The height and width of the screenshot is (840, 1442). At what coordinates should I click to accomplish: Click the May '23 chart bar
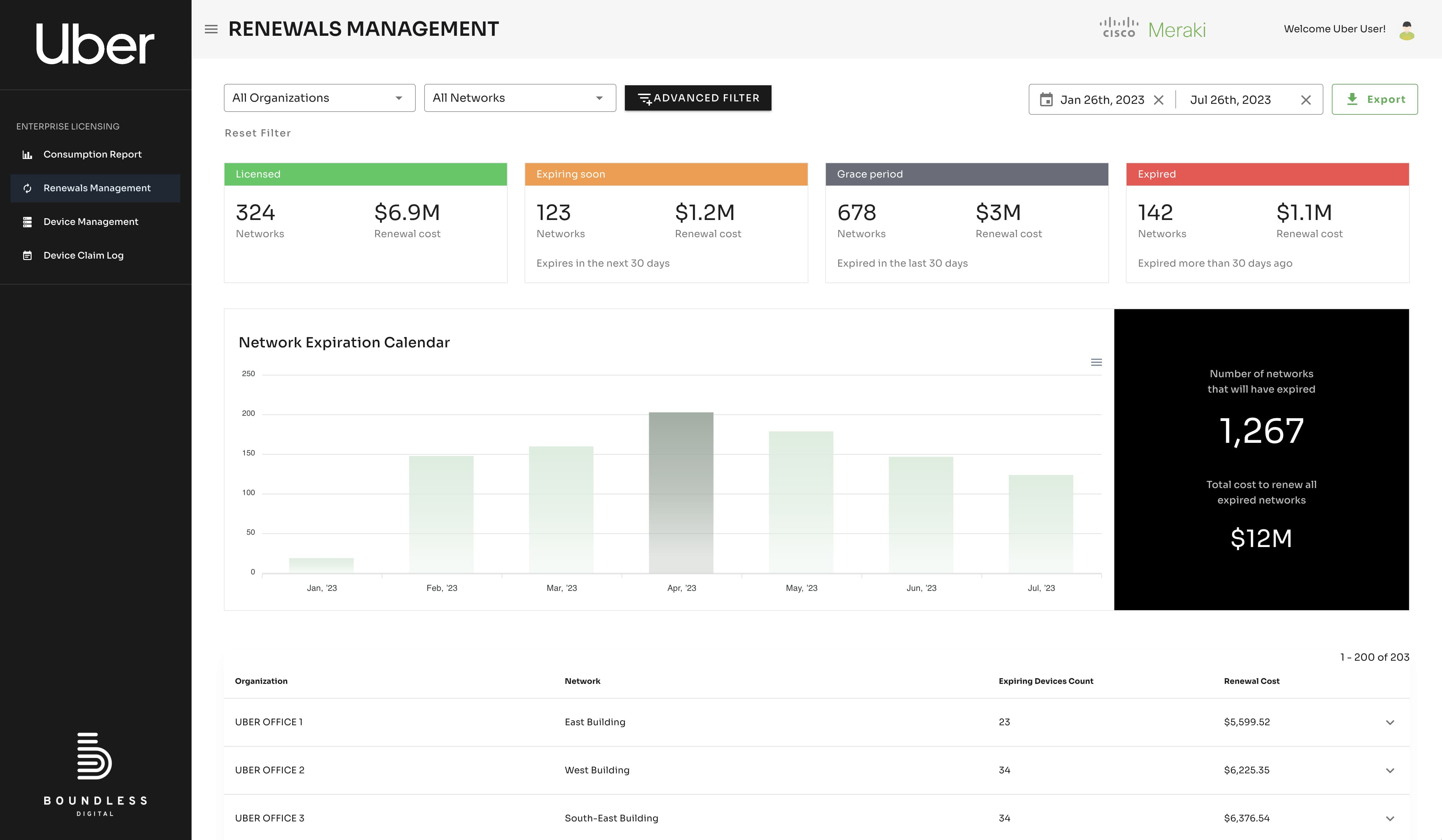coord(801,502)
